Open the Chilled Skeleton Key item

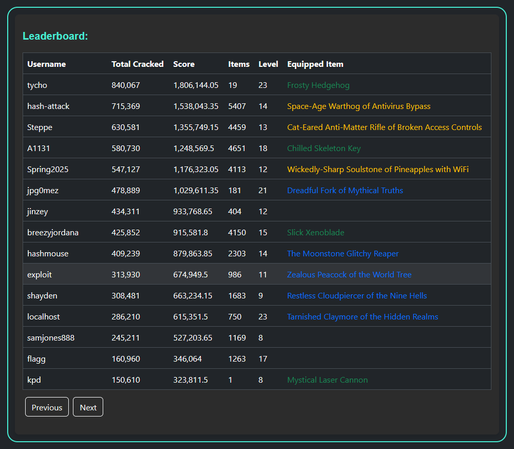[324, 148]
